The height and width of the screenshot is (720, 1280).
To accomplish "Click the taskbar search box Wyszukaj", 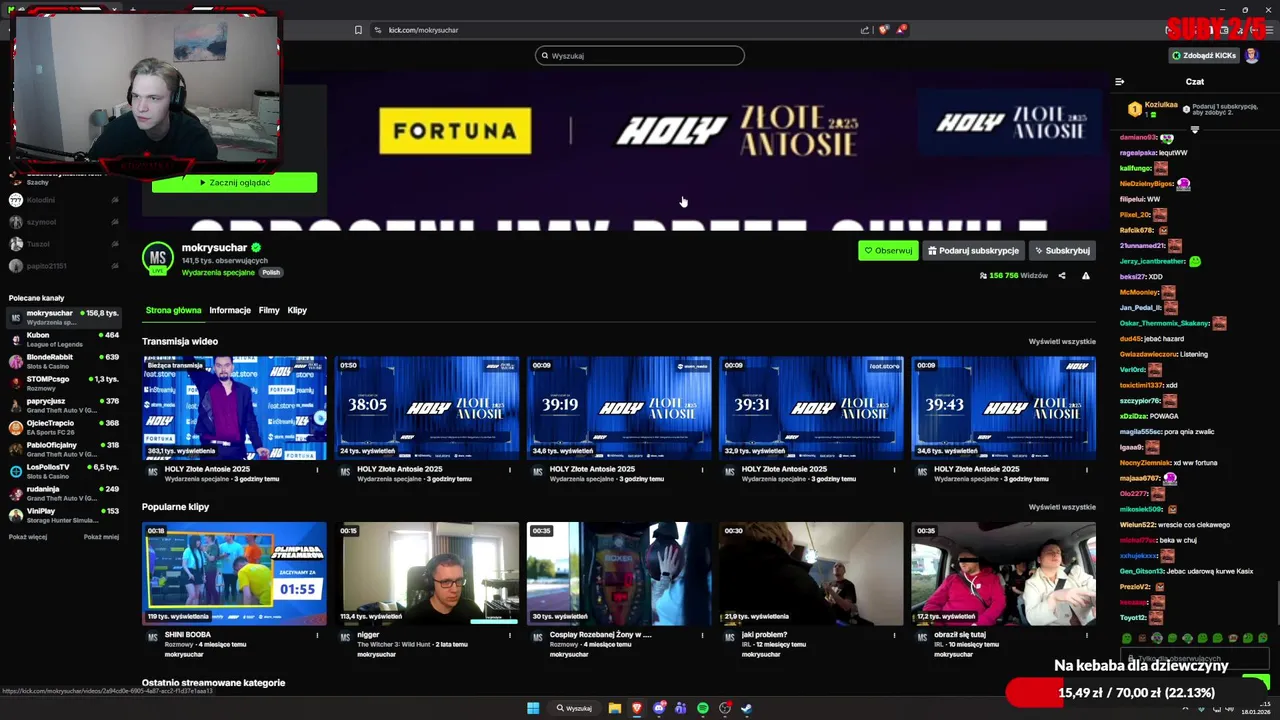I will click(x=574, y=708).
